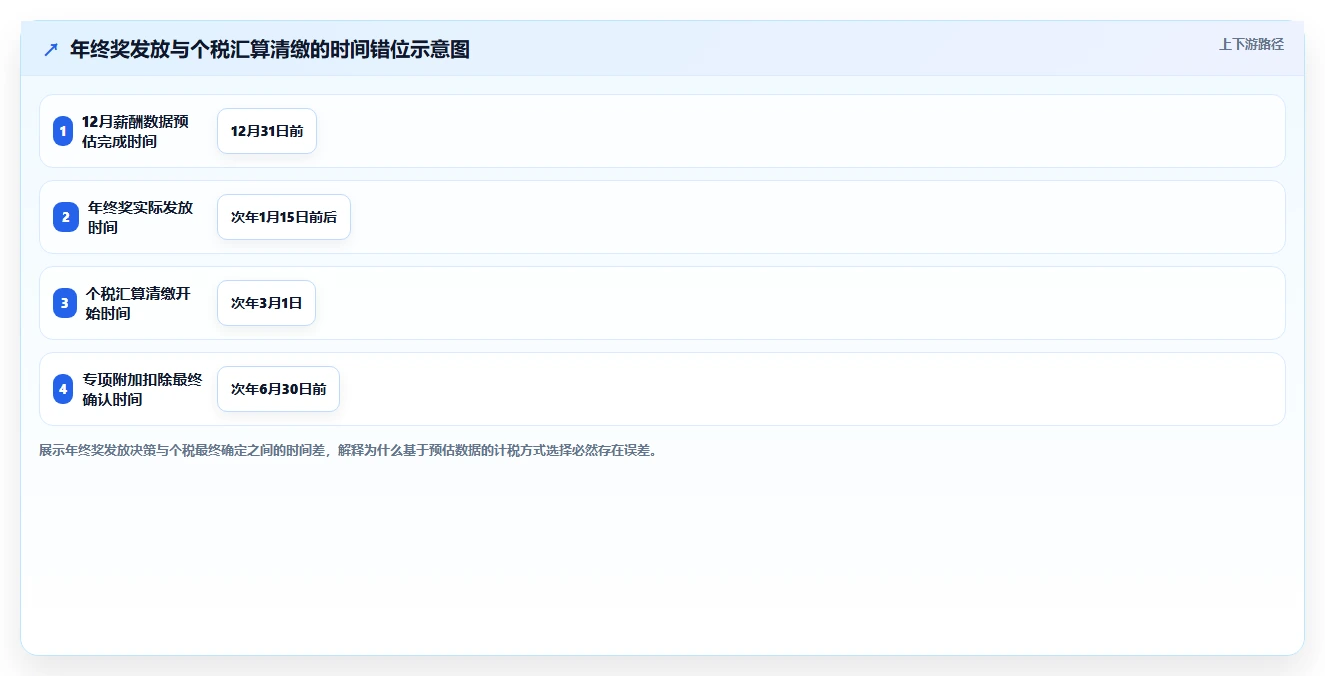
Task: Click the '年终奖实际发放时间' label
Action: (x=140, y=217)
